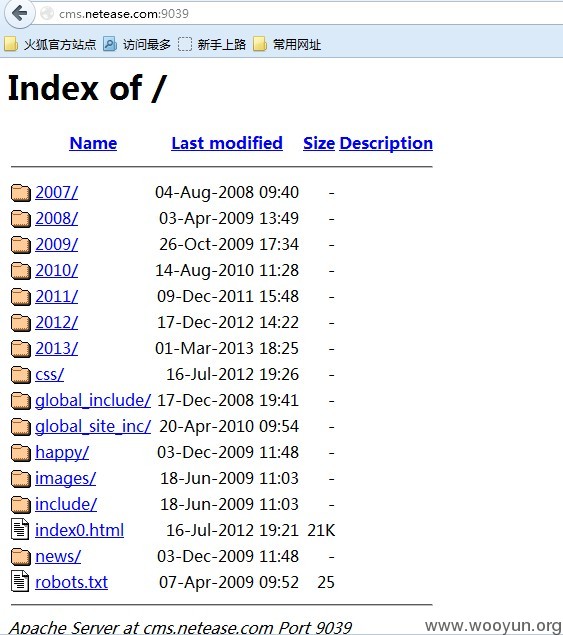Click the Description column header

[x=386, y=144]
